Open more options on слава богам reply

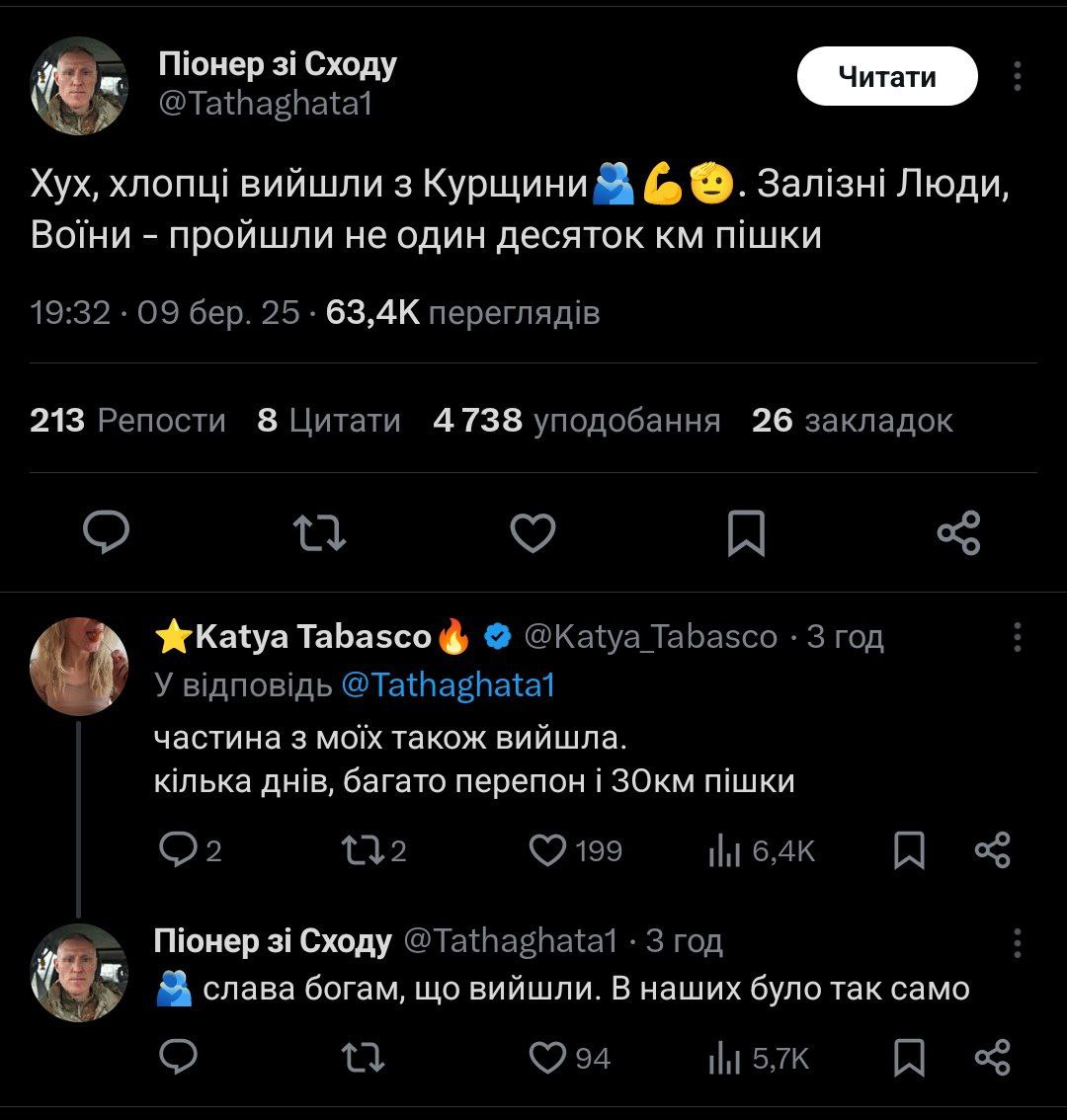1019,941
